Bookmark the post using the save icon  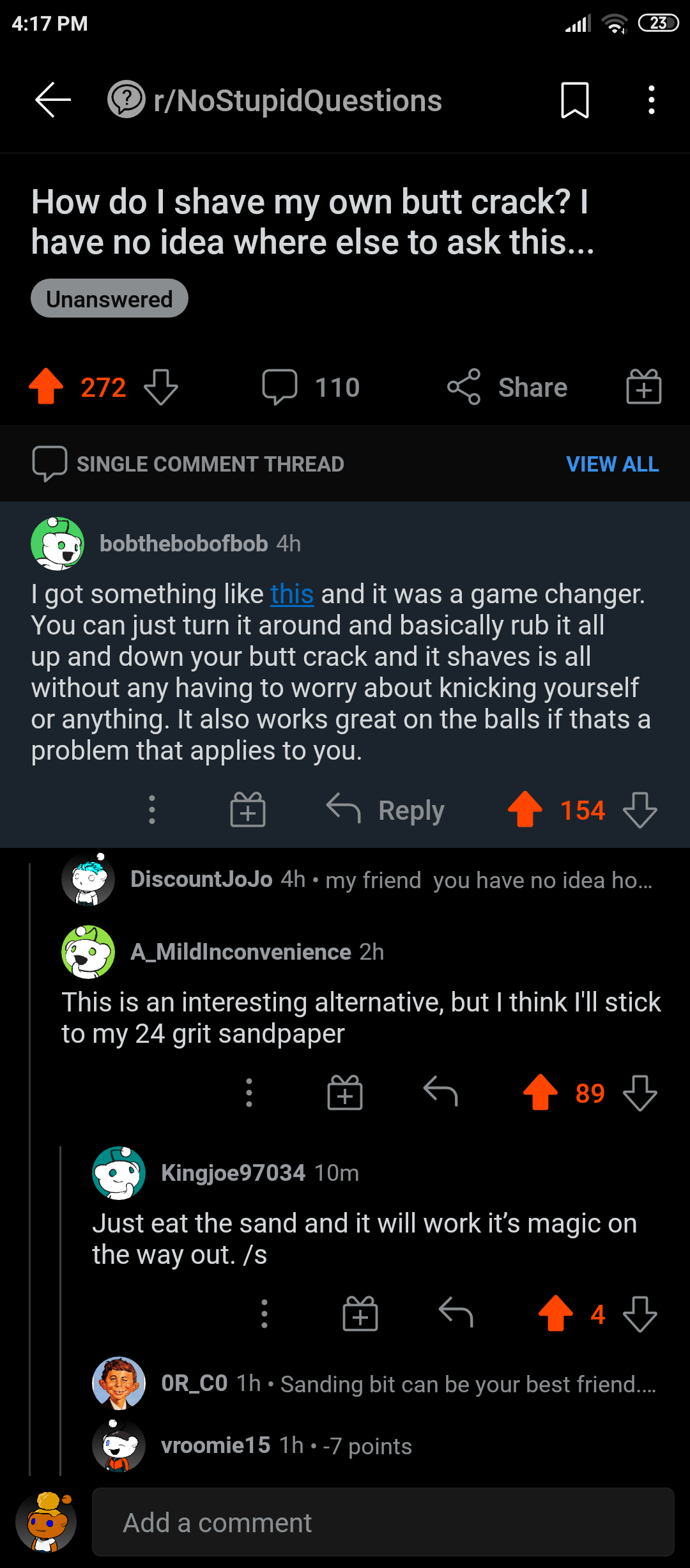[x=574, y=100]
